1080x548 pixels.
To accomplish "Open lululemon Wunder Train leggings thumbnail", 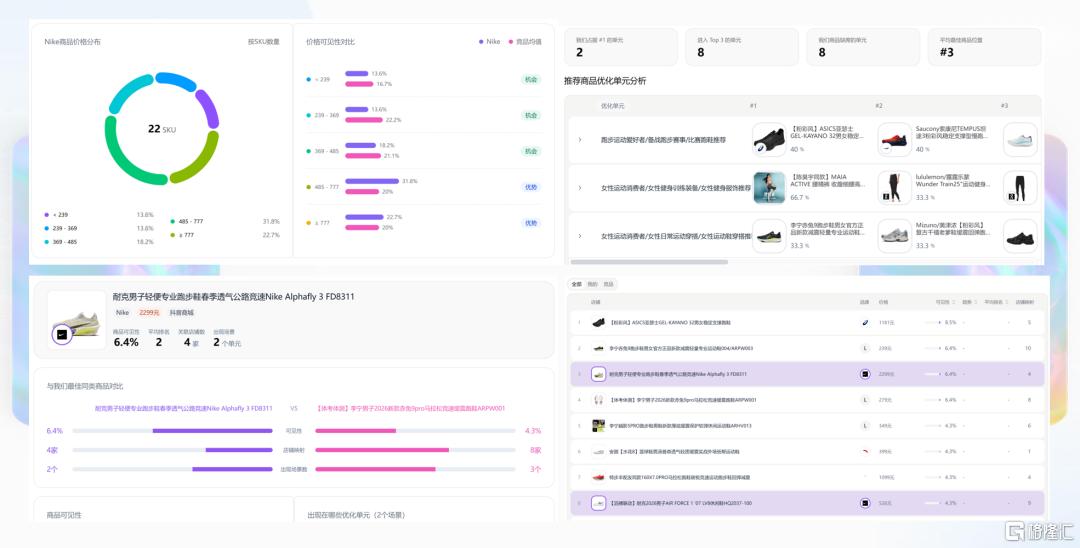I will point(895,188).
